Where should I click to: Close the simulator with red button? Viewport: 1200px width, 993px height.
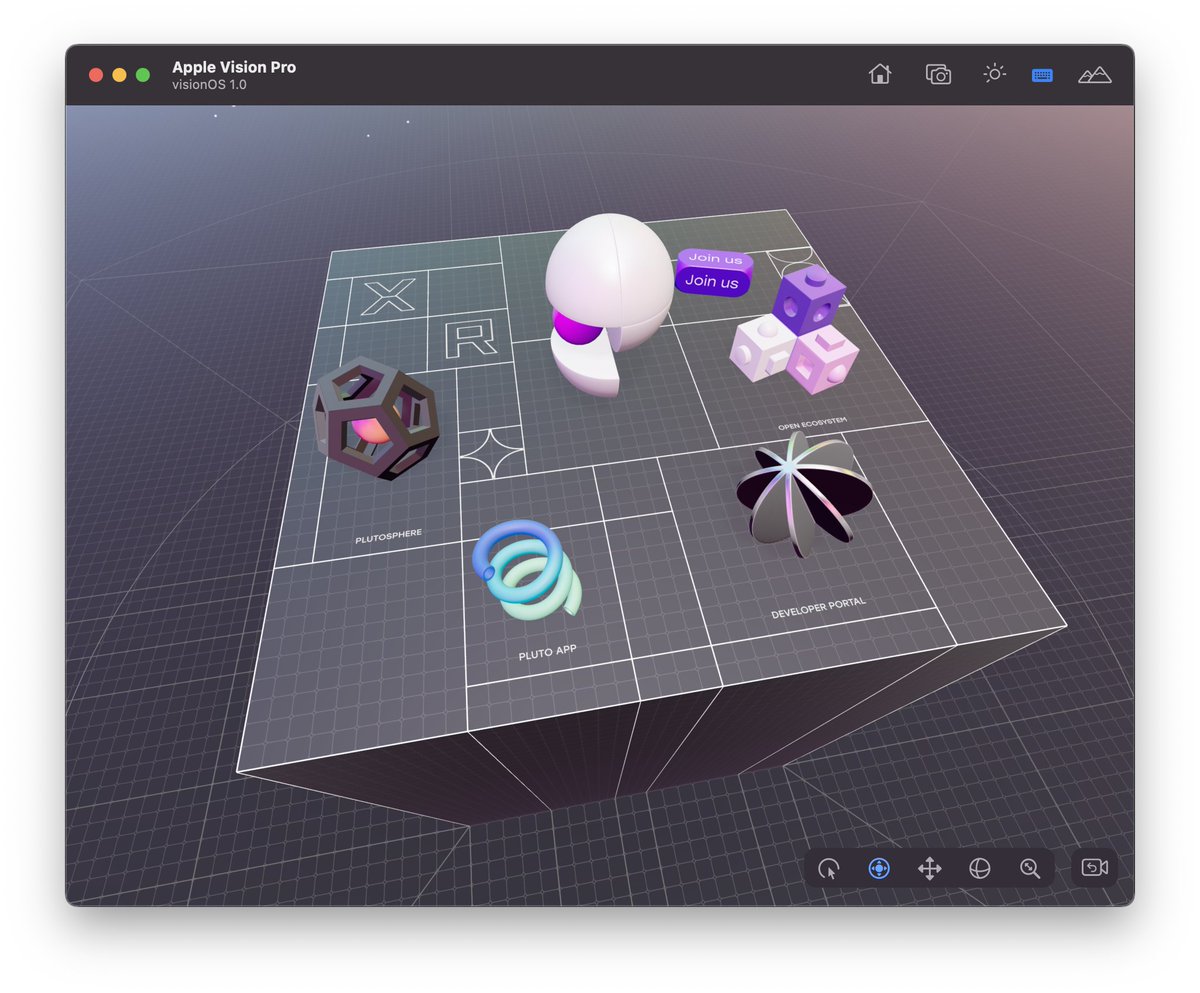click(x=96, y=75)
